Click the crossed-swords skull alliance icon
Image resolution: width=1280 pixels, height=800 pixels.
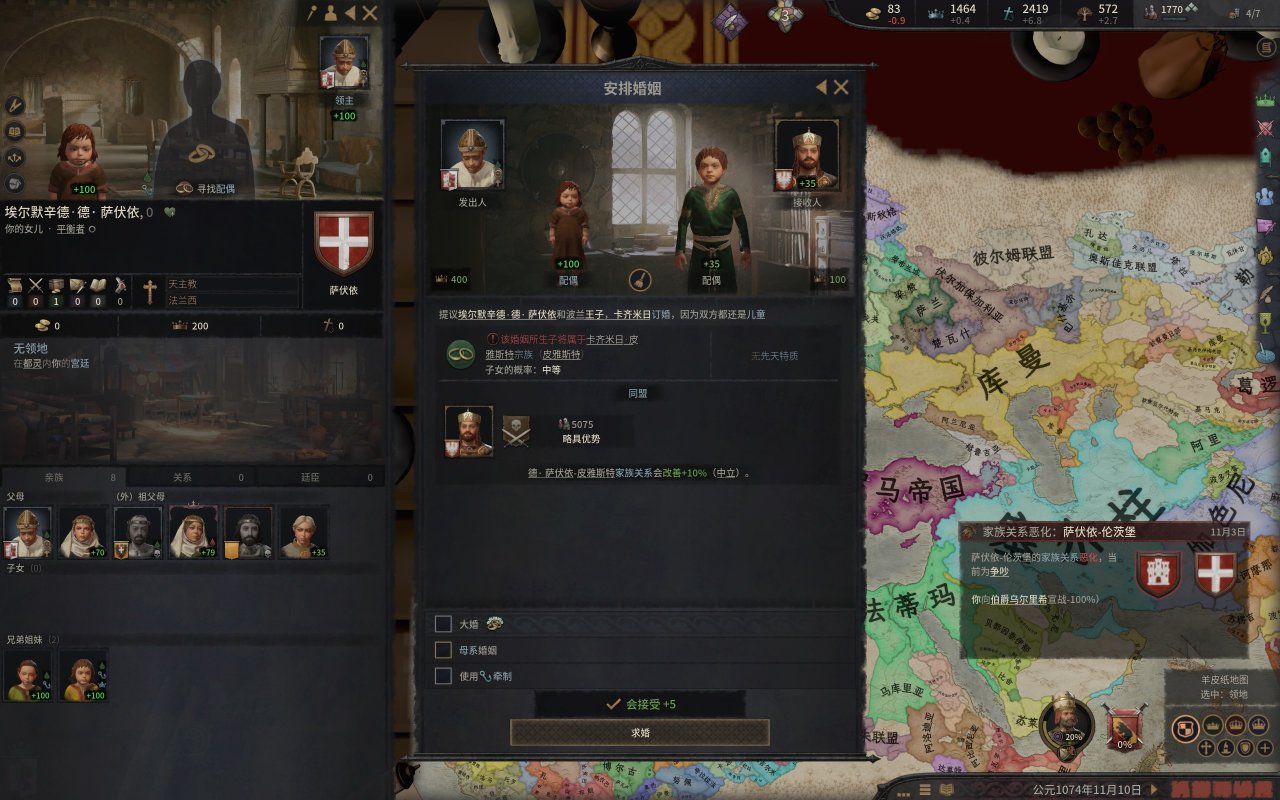(x=516, y=431)
